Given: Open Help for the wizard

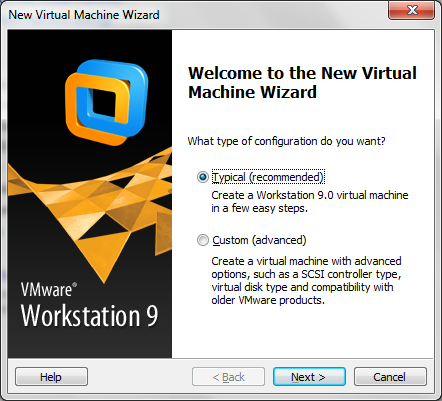Looking at the screenshot, I should [x=51, y=377].
